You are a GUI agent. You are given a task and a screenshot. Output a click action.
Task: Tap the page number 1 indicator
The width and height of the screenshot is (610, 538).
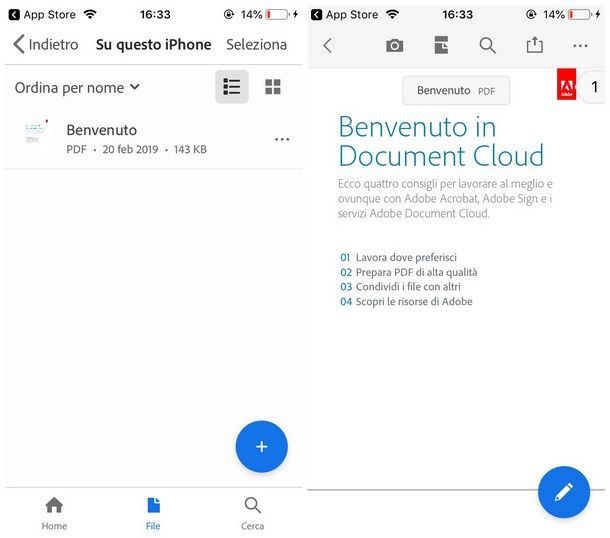pos(593,87)
